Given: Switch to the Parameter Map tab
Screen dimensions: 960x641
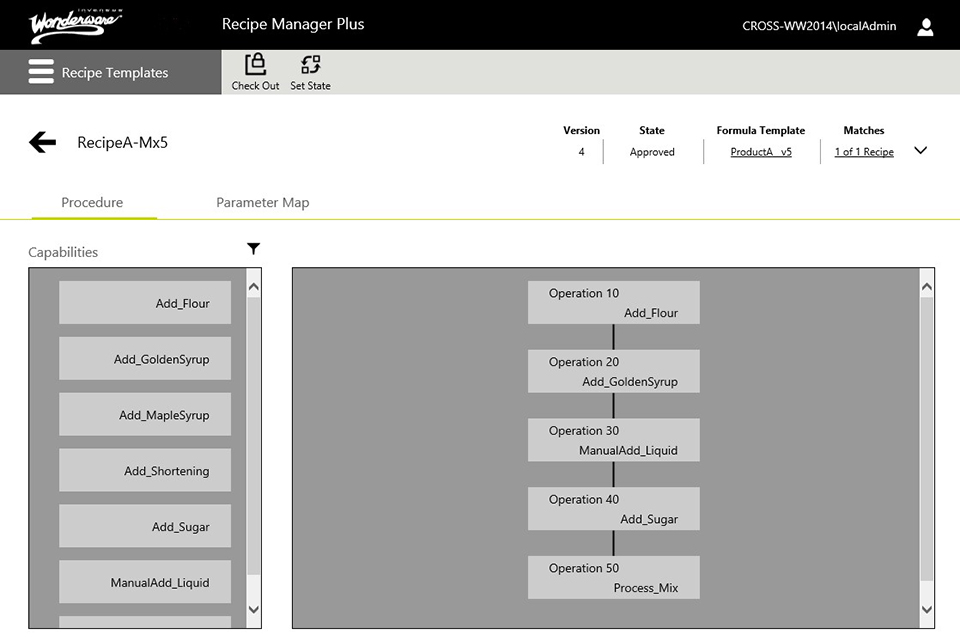Looking at the screenshot, I should click(262, 202).
